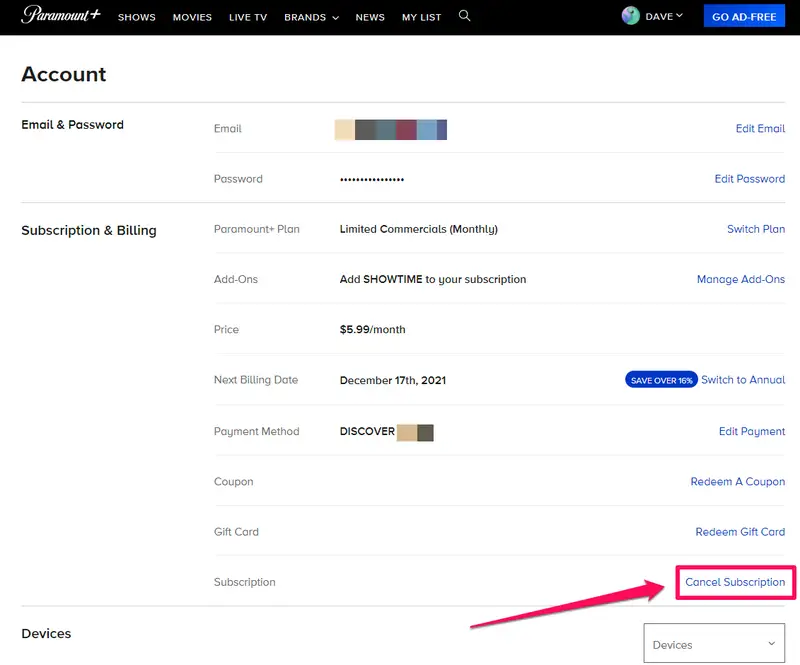Click the Paramount+ logo

pyautogui.click(x=60, y=16)
